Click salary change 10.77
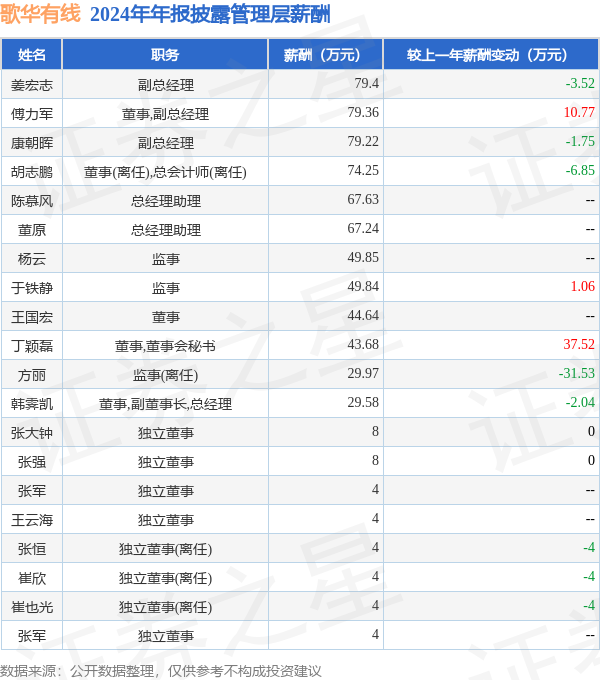The image size is (600, 680). click(x=579, y=112)
